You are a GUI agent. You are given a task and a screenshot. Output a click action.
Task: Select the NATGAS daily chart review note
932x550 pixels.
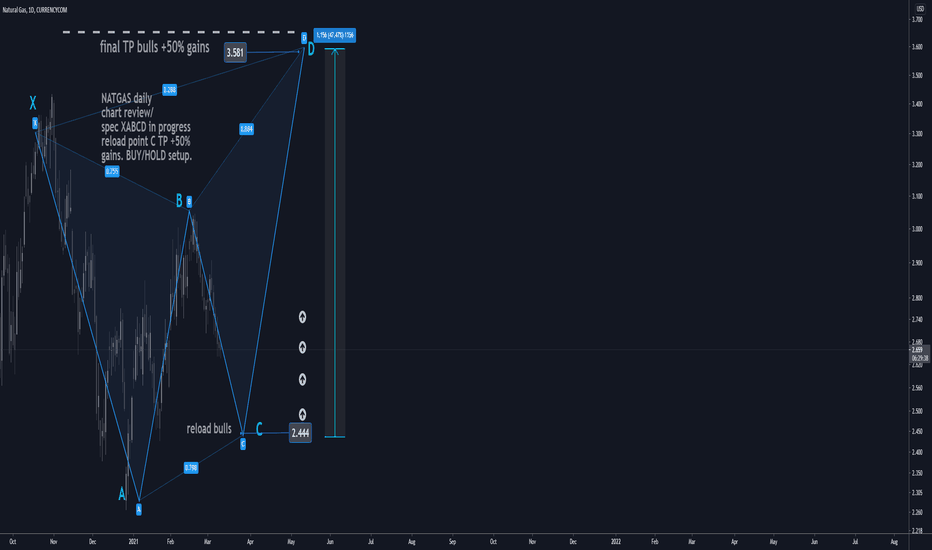(x=146, y=127)
